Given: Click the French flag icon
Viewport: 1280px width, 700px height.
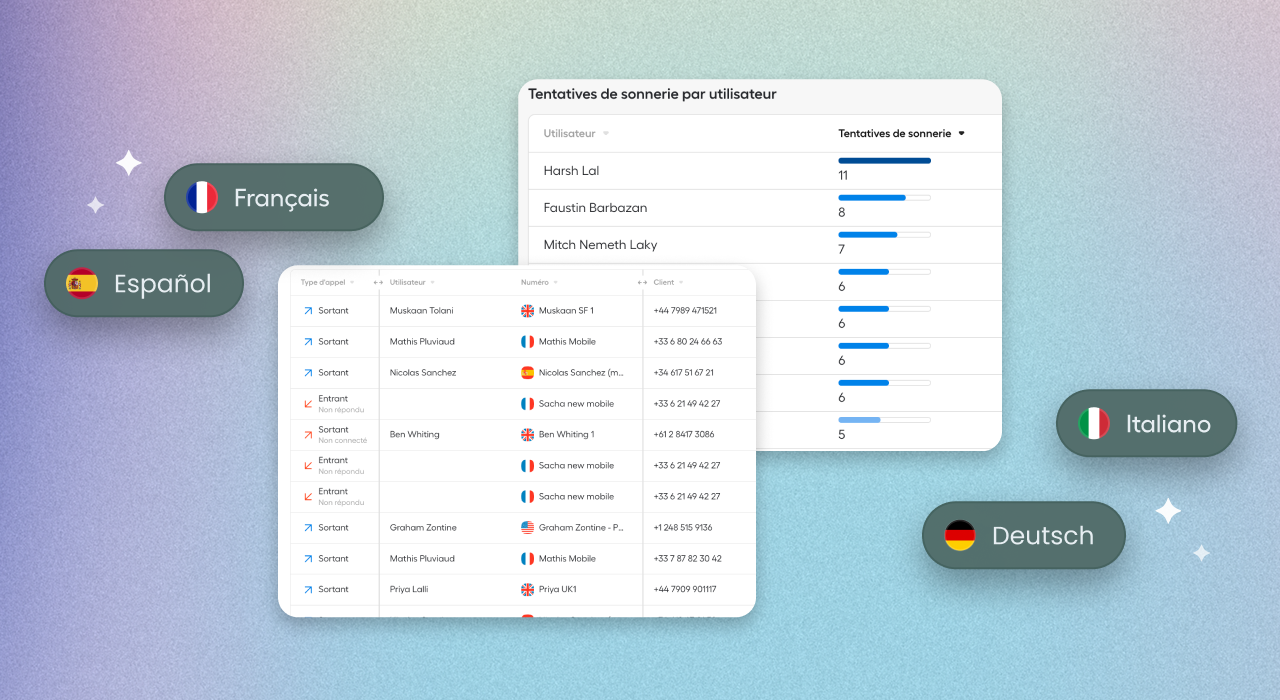Looking at the screenshot, I should coord(202,197).
